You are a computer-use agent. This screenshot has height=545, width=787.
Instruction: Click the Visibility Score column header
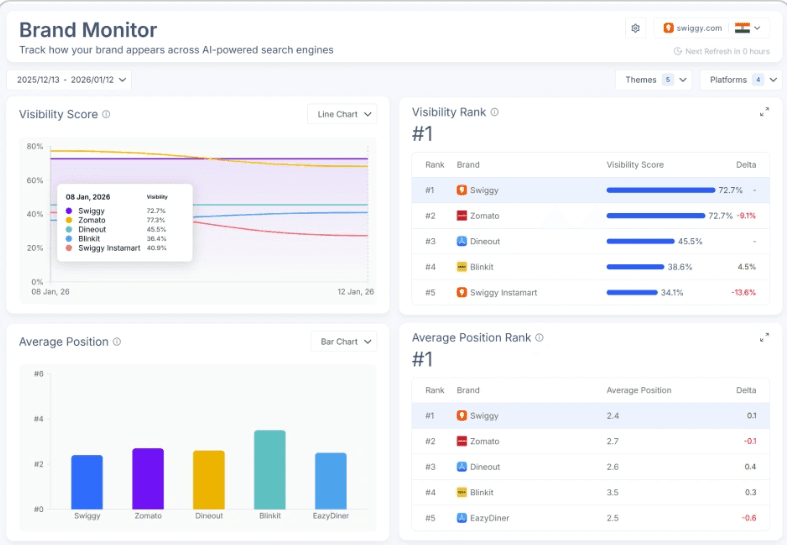[x=635, y=165]
